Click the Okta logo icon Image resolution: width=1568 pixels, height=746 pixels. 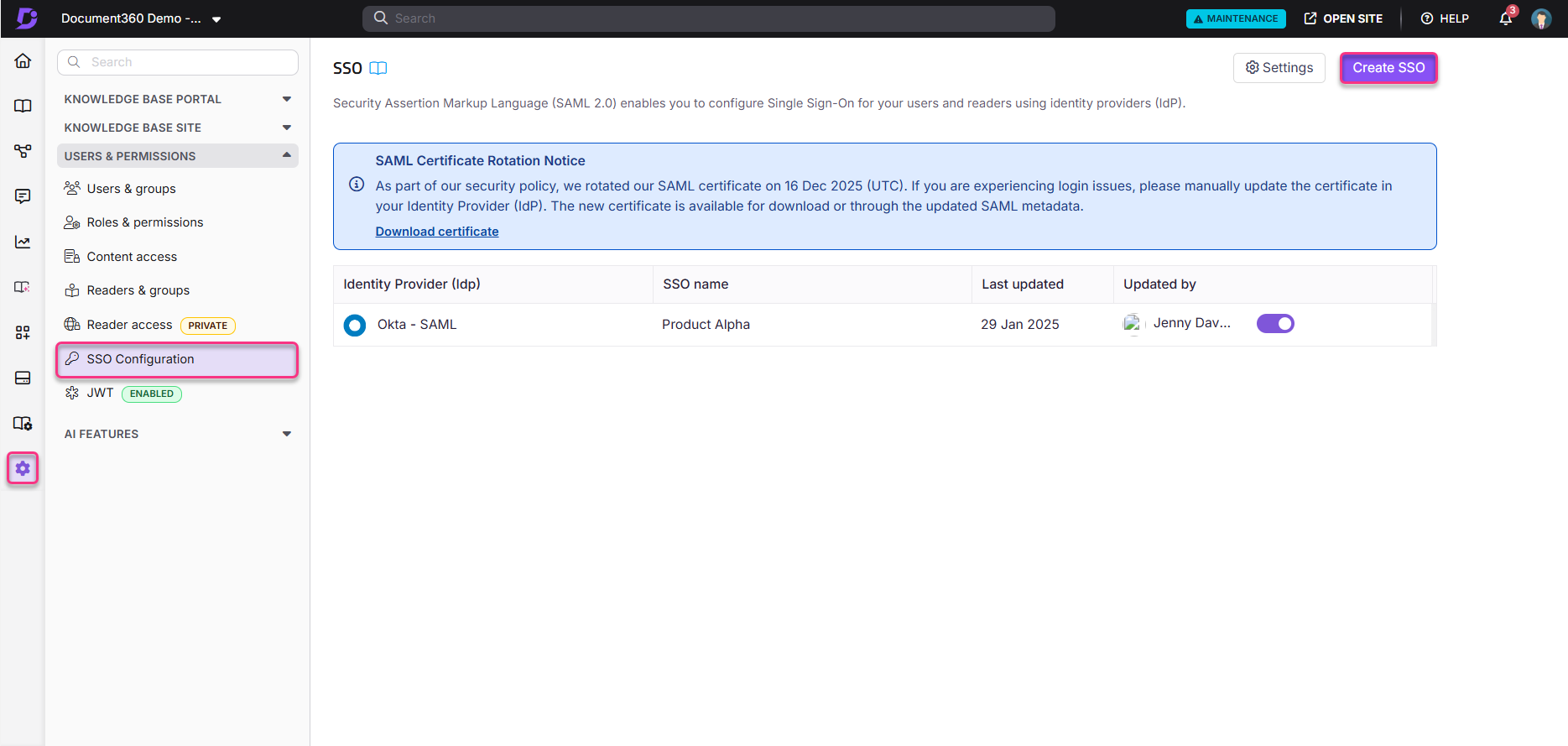coord(355,325)
